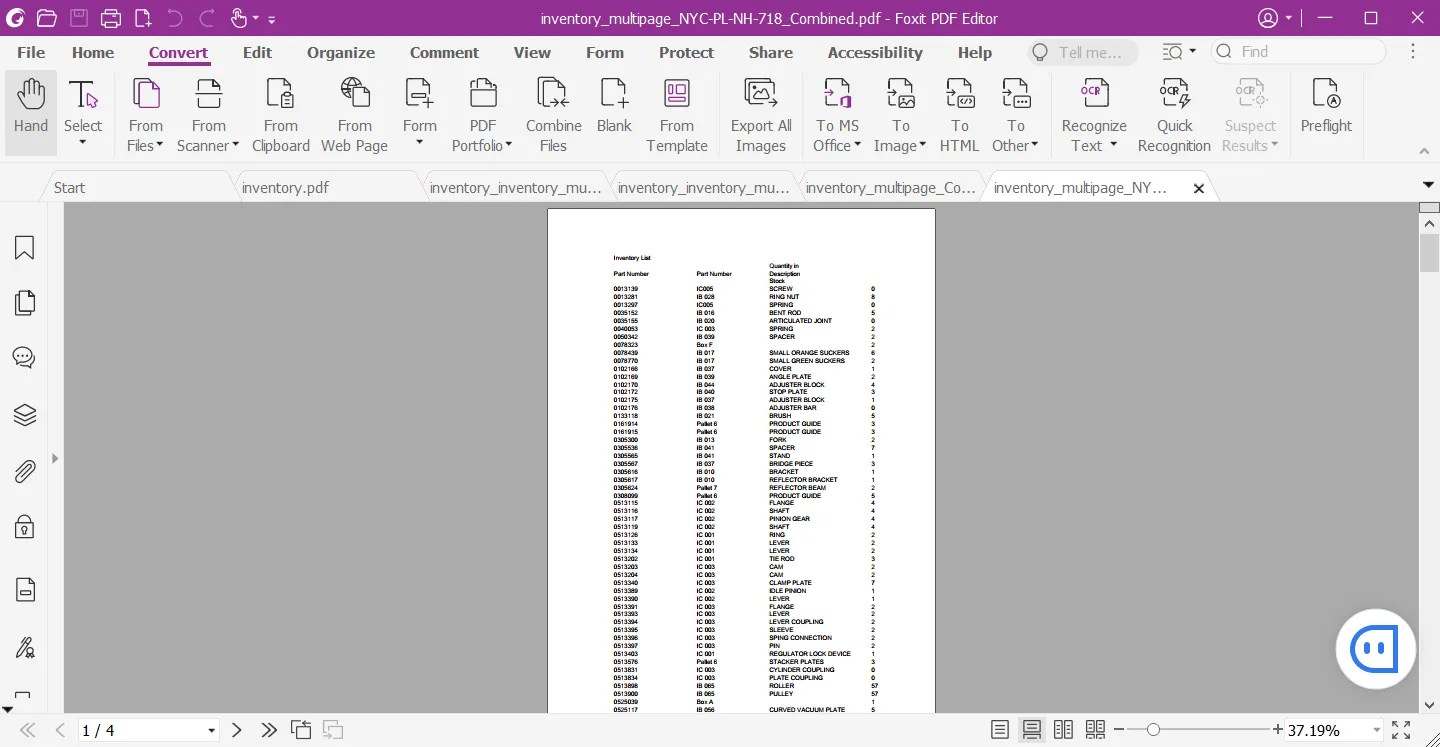Select the Hand tool

point(30,110)
